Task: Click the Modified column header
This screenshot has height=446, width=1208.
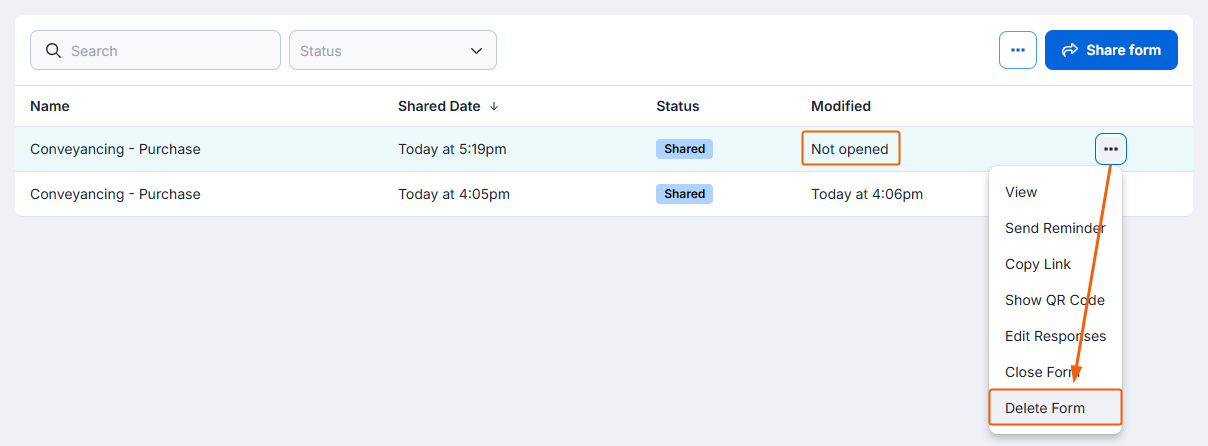Action: pos(841,106)
